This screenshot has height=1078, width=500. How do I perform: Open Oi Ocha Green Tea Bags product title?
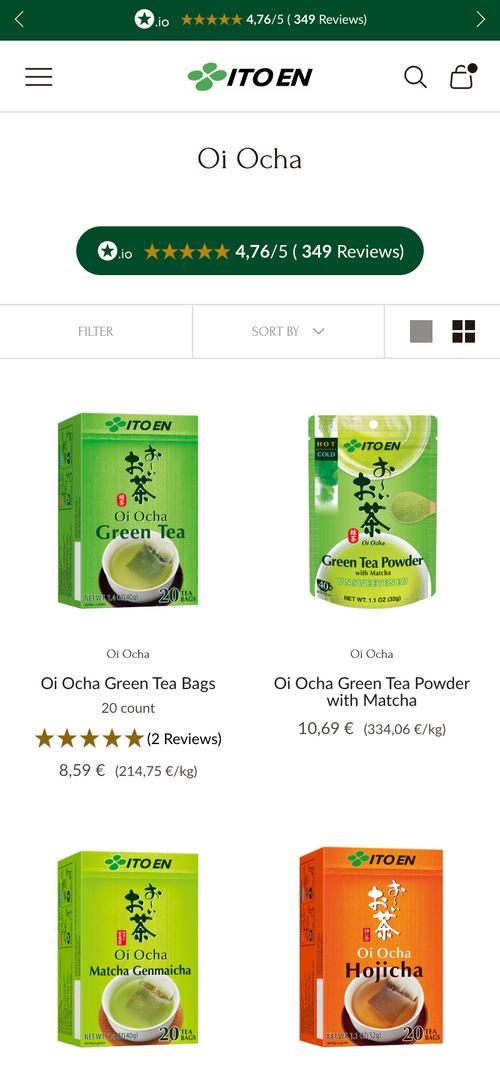tap(128, 683)
